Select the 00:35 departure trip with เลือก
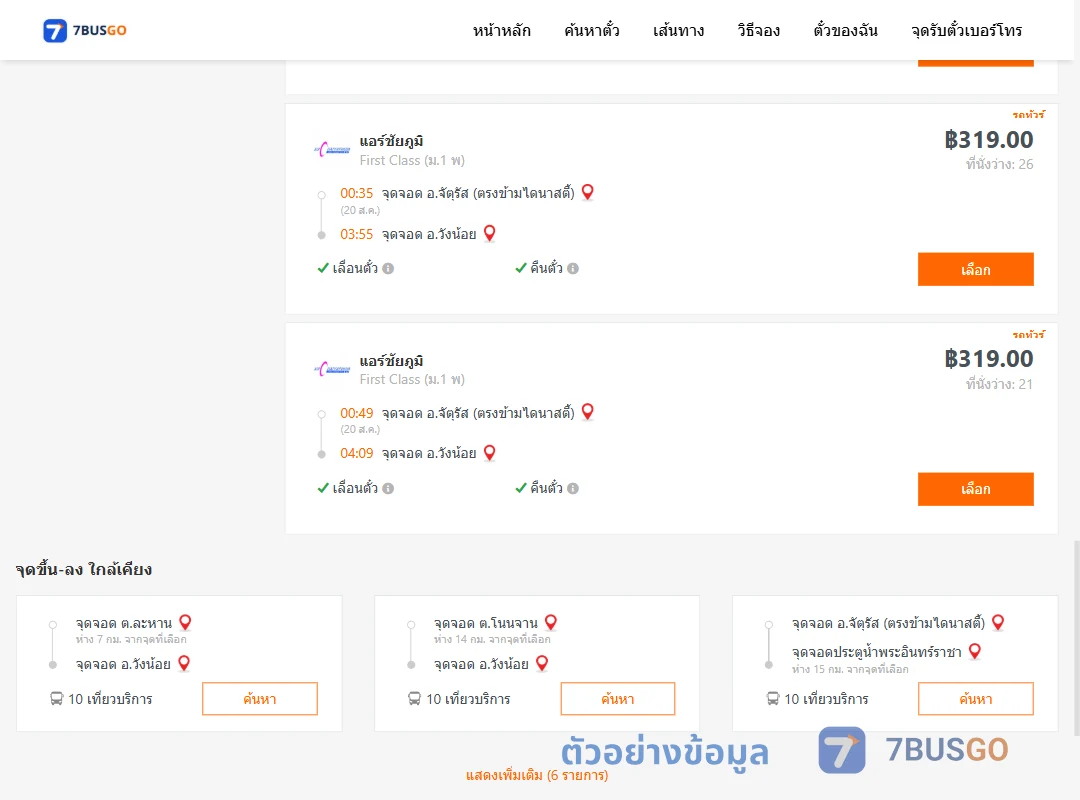This screenshot has height=800, width=1080. tap(975, 269)
